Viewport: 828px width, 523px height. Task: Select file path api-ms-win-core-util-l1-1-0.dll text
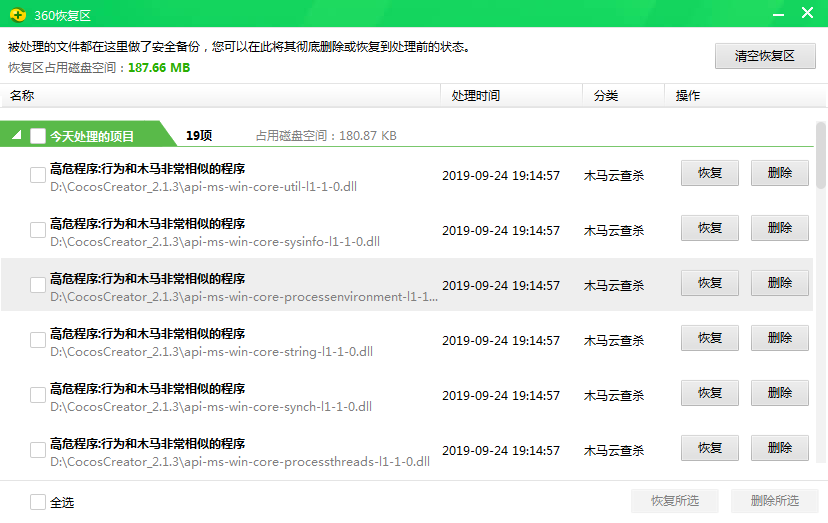(203, 187)
